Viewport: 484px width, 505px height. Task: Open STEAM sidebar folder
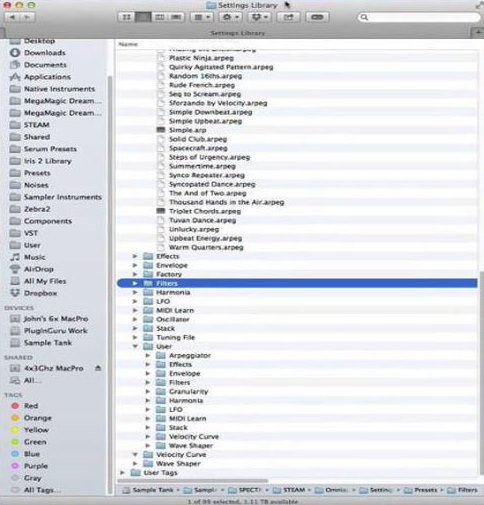(37, 125)
